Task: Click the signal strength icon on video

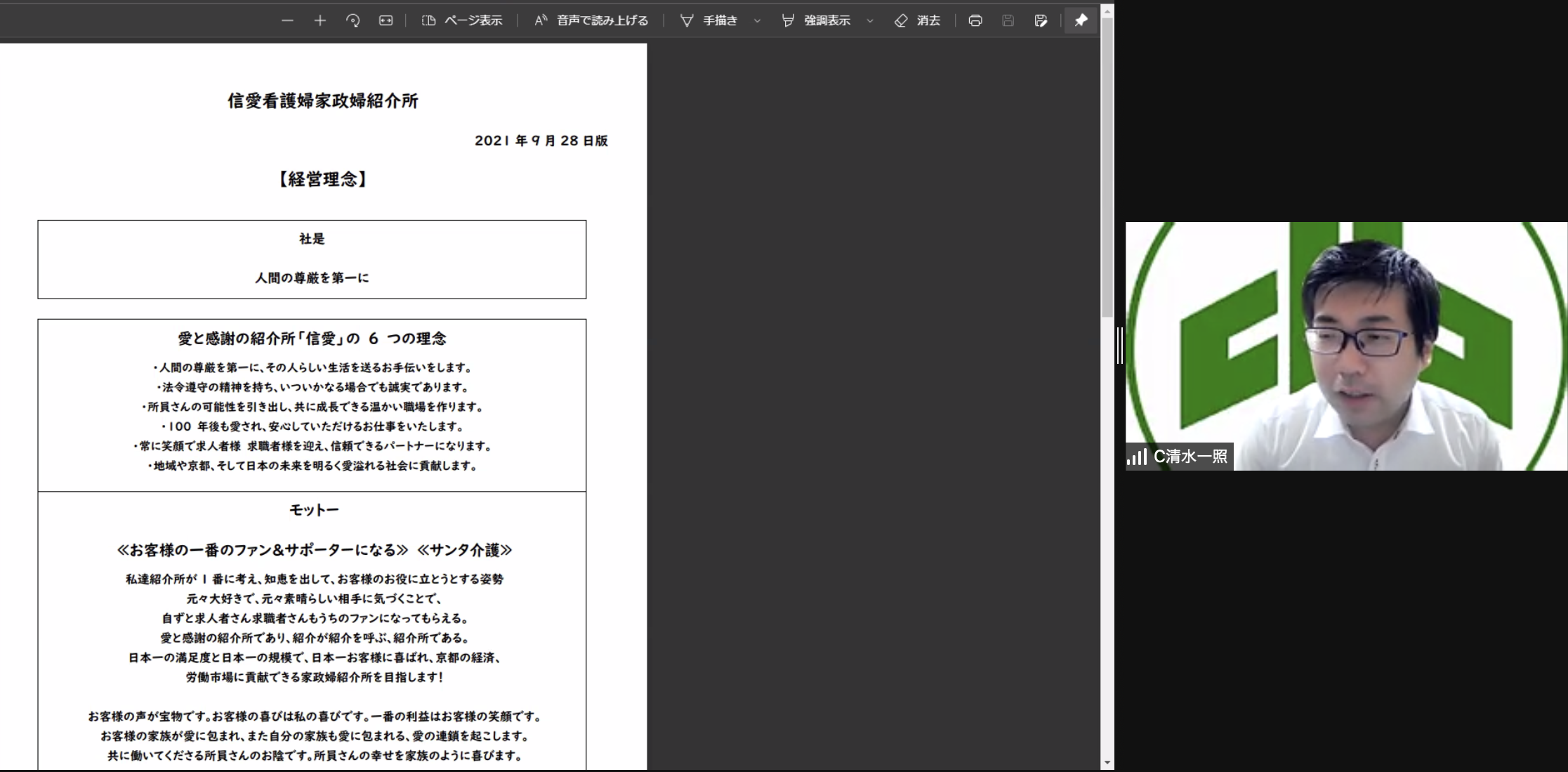Action: 1137,457
